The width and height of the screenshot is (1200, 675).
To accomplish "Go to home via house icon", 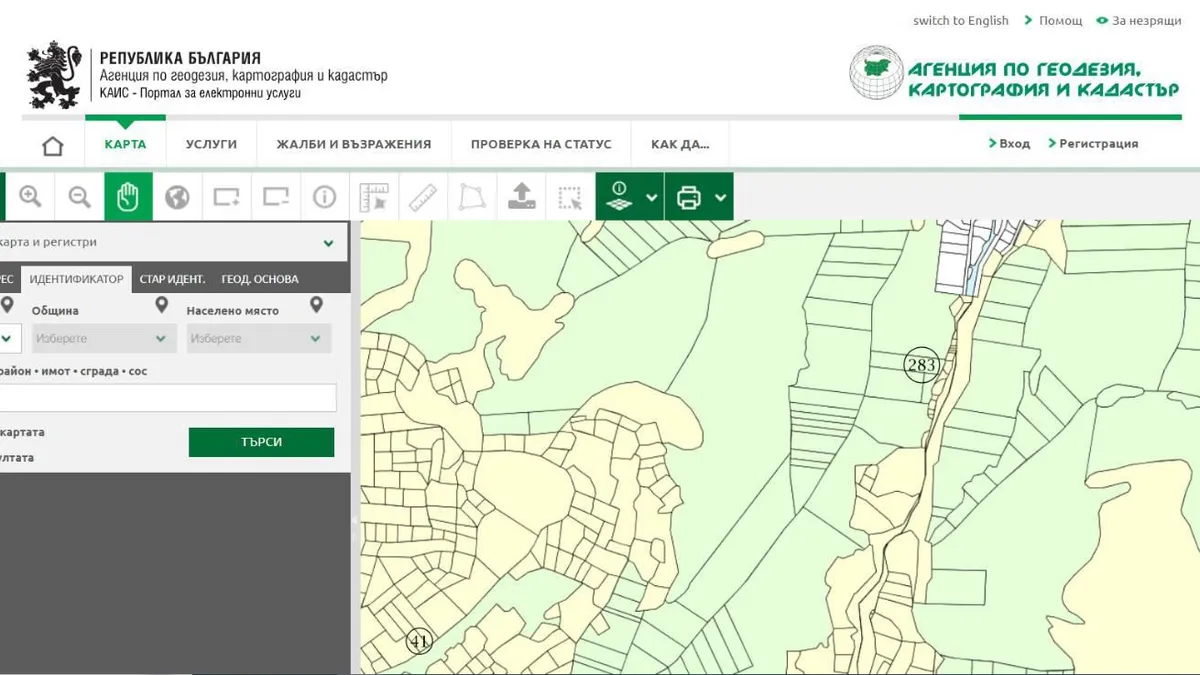I will pyautogui.click(x=53, y=145).
